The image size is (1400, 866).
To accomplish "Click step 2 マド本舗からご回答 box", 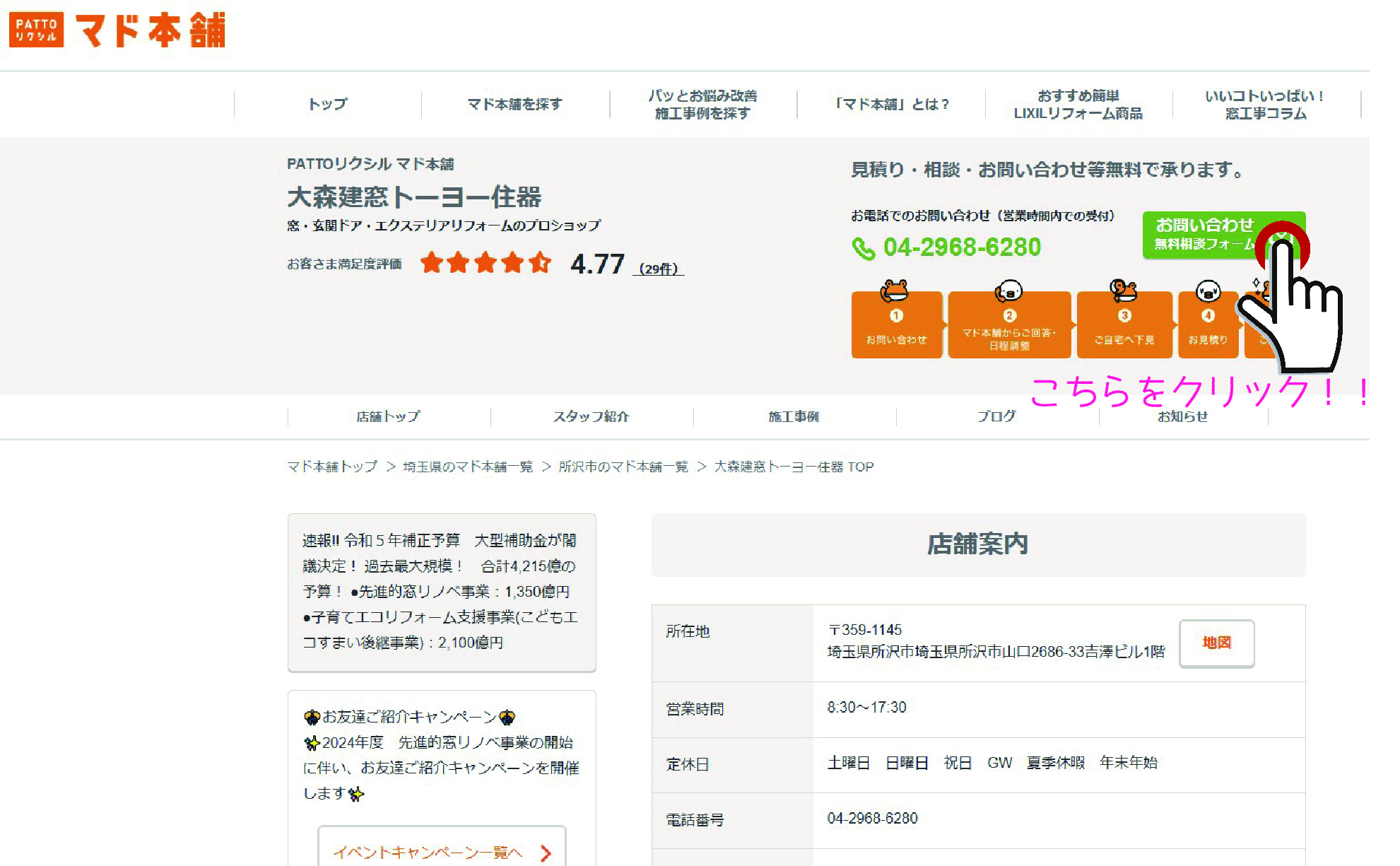I will (x=1009, y=324).
